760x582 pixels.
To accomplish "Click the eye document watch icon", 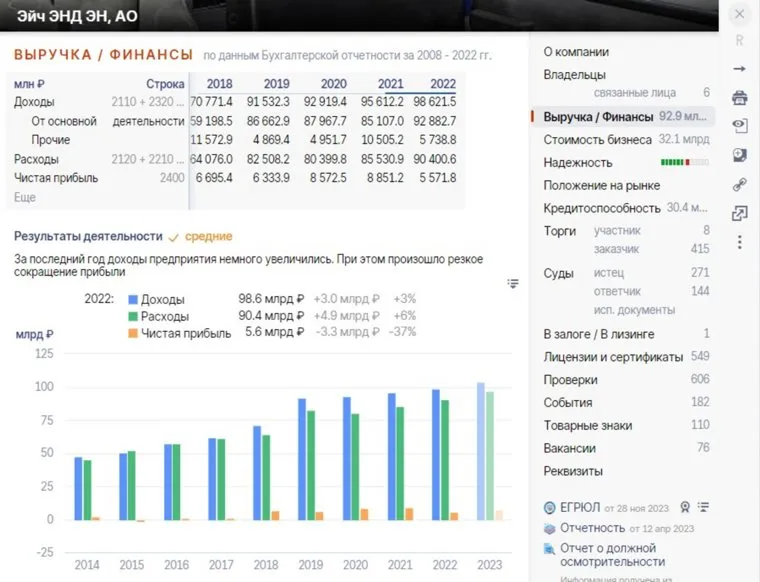I will pos(739,126).
